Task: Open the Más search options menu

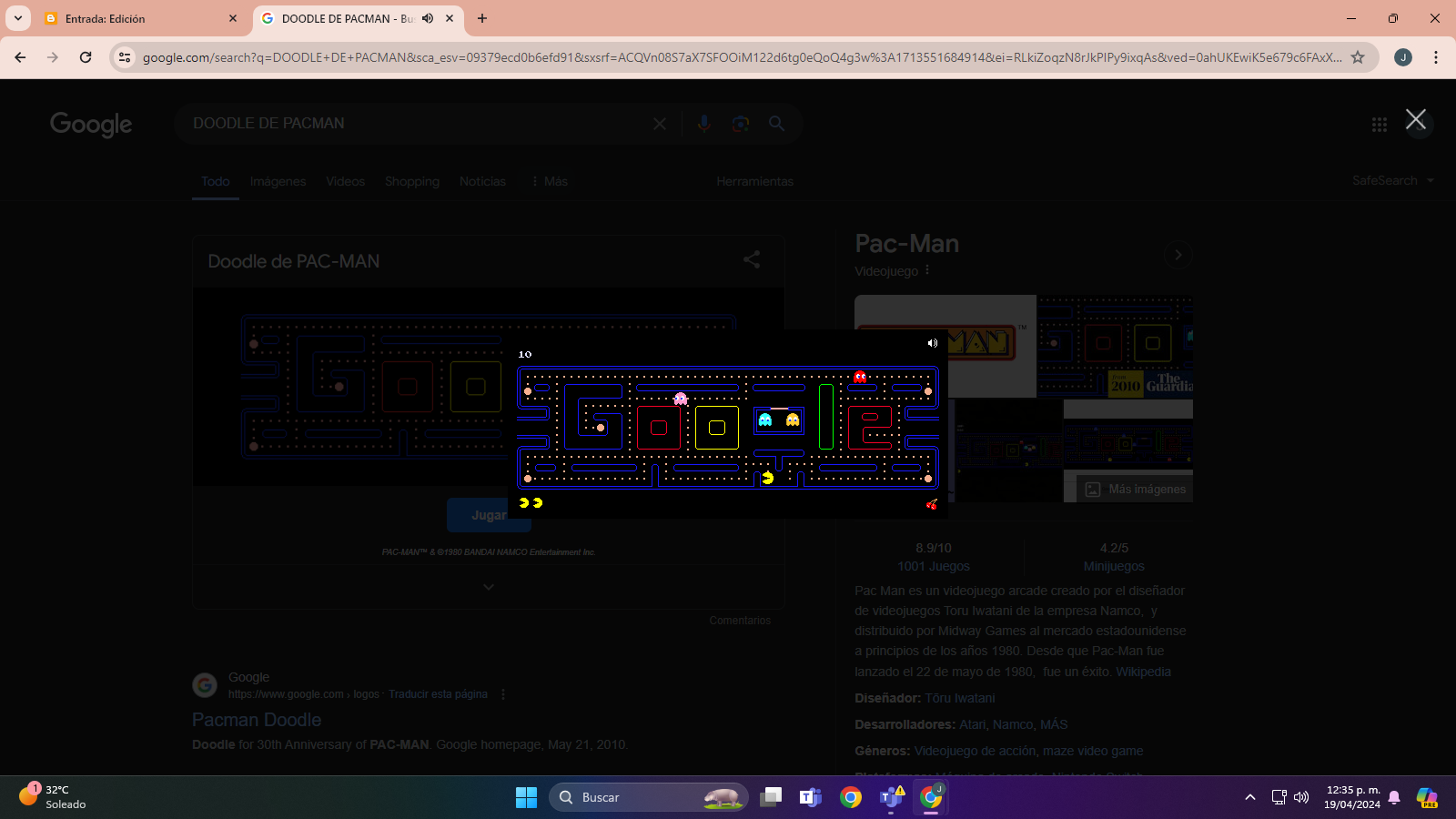Action: pyautogui.click(x=550, y=181)
